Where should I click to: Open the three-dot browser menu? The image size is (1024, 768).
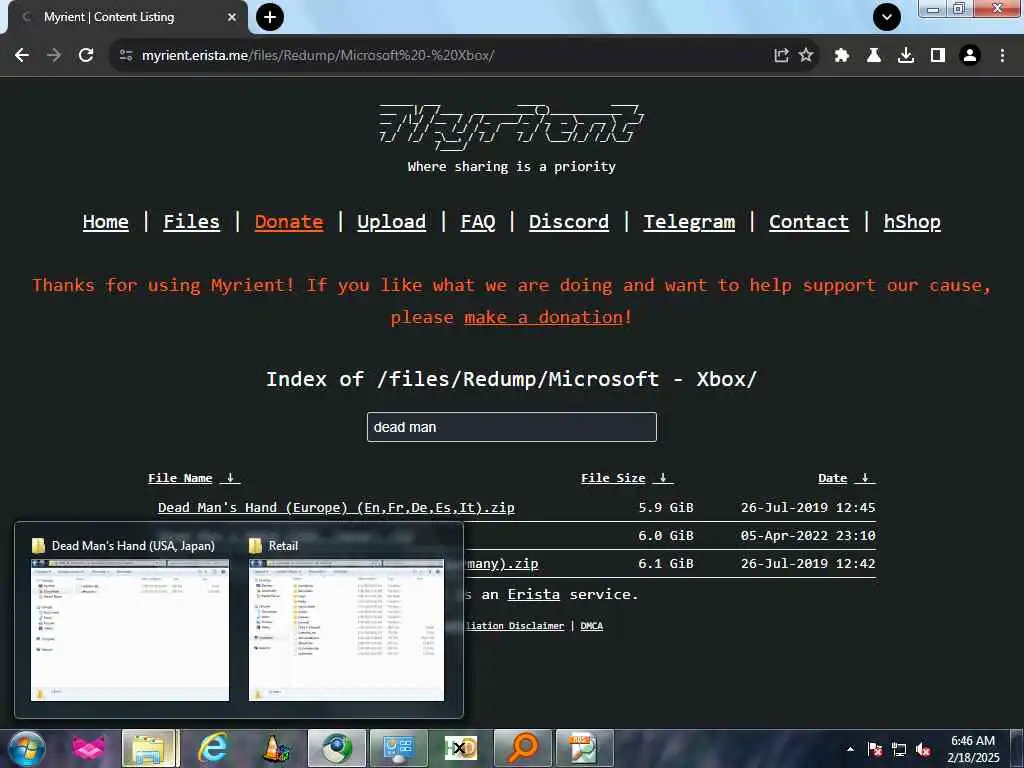point(1002,55)
